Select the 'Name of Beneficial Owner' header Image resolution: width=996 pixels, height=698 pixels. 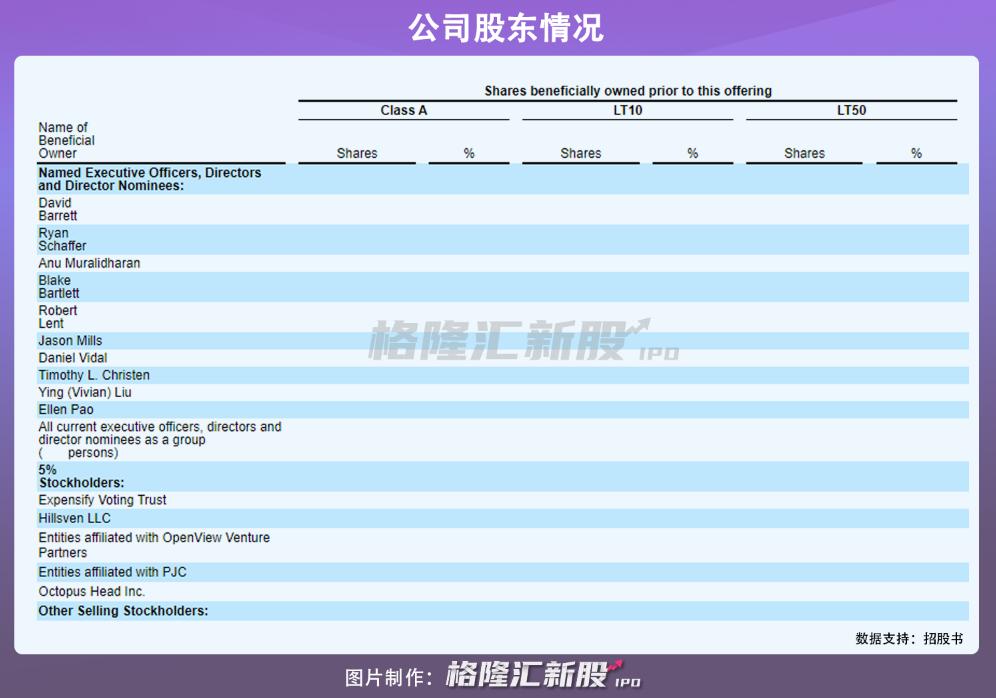pos(66,140)
